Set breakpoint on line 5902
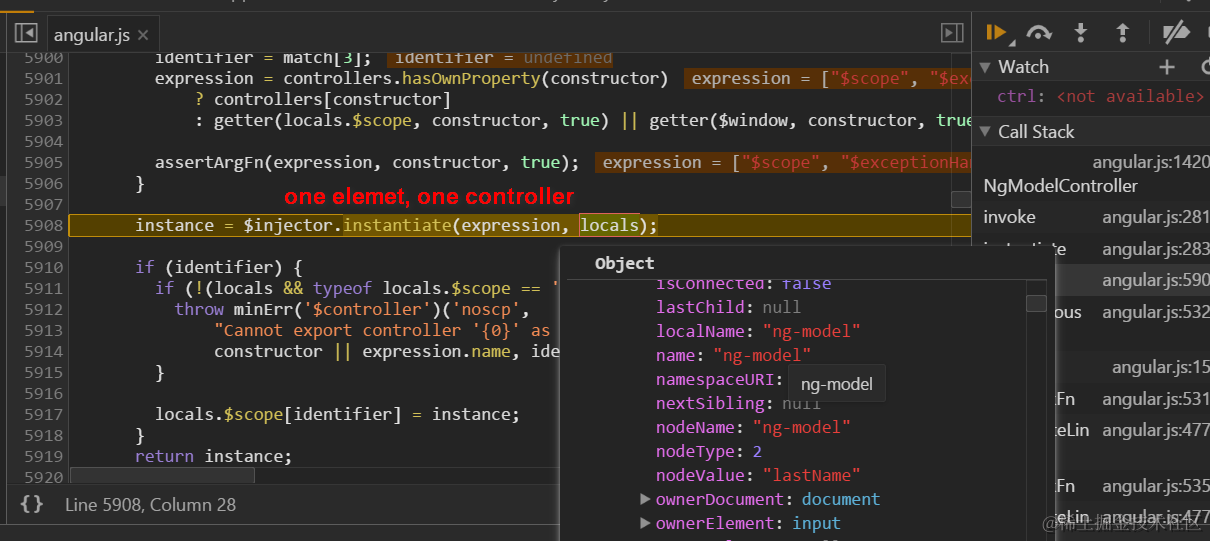Image resolution: width=1210 pixels, height=541 pixels. (43, 99)
